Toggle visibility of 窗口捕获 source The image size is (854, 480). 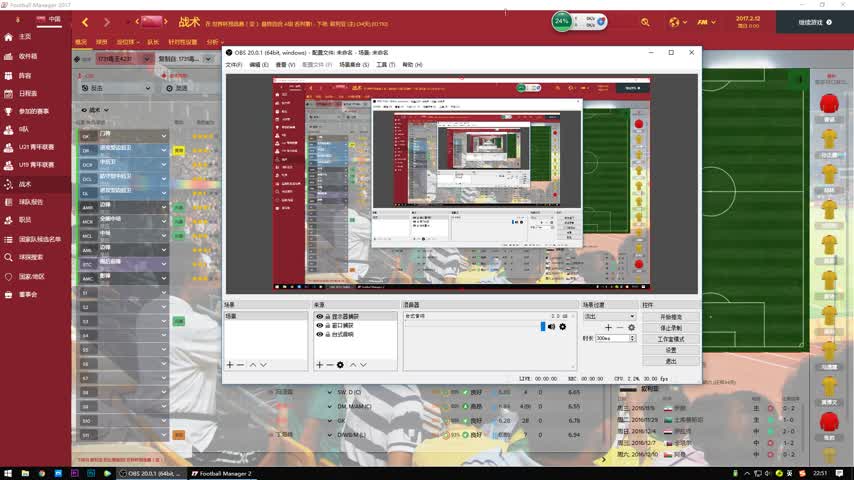coord(320,325)
